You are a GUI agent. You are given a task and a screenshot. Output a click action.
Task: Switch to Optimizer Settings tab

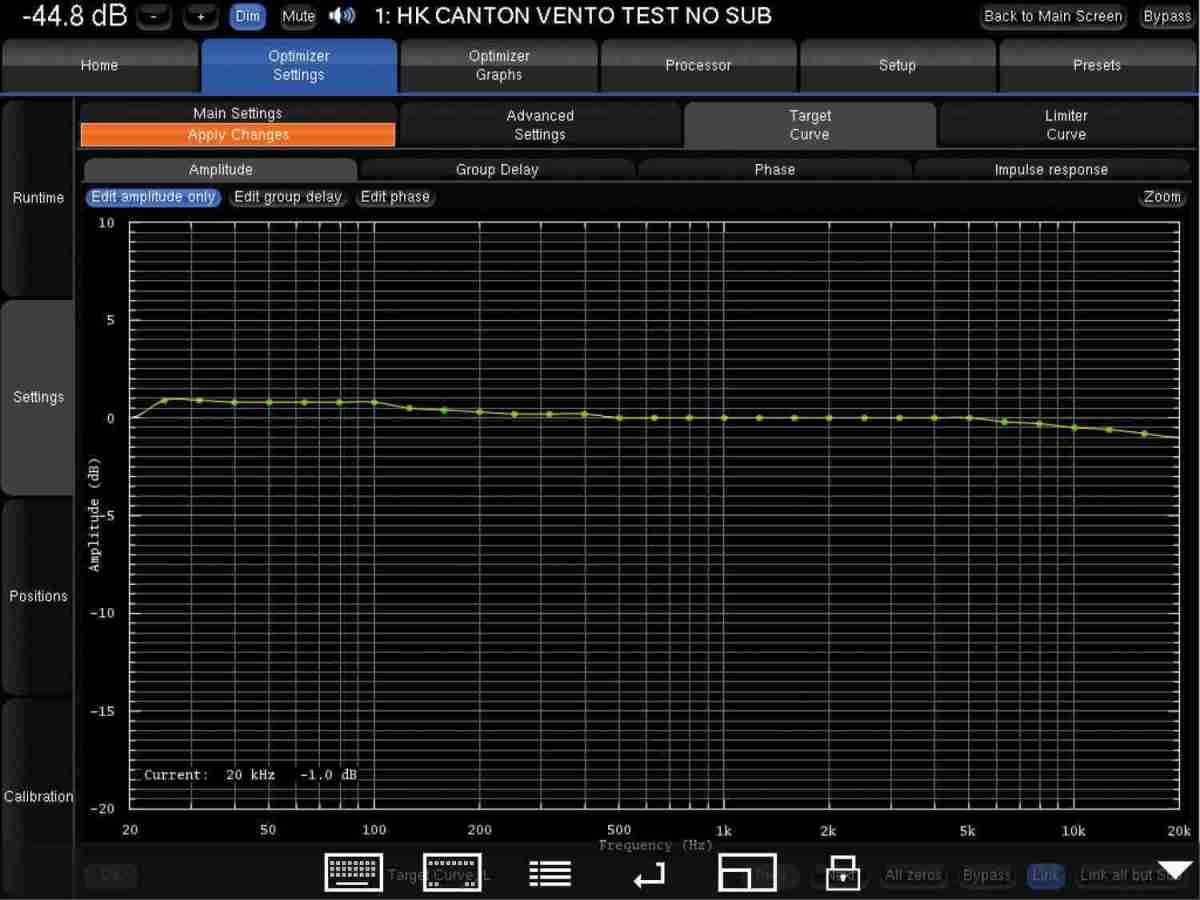(x=299, y=66)
